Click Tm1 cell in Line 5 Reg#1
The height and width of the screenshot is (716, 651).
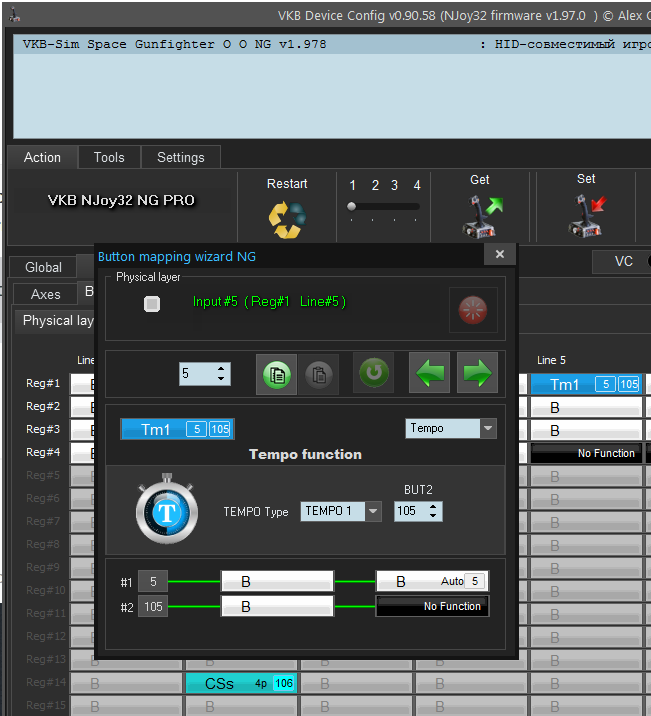tap(586, 384)
